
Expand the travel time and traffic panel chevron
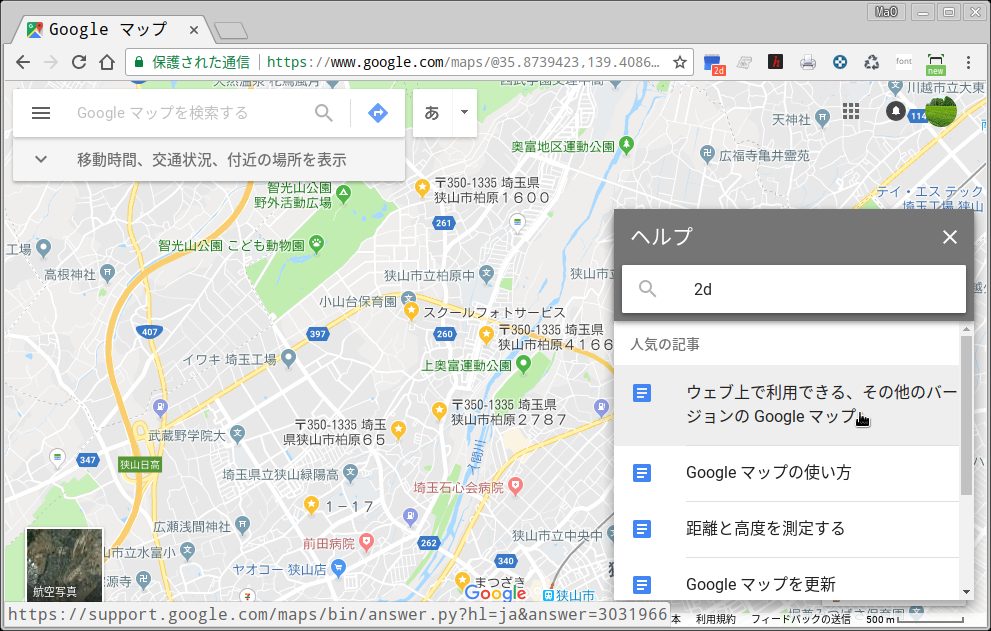(41, 159)
